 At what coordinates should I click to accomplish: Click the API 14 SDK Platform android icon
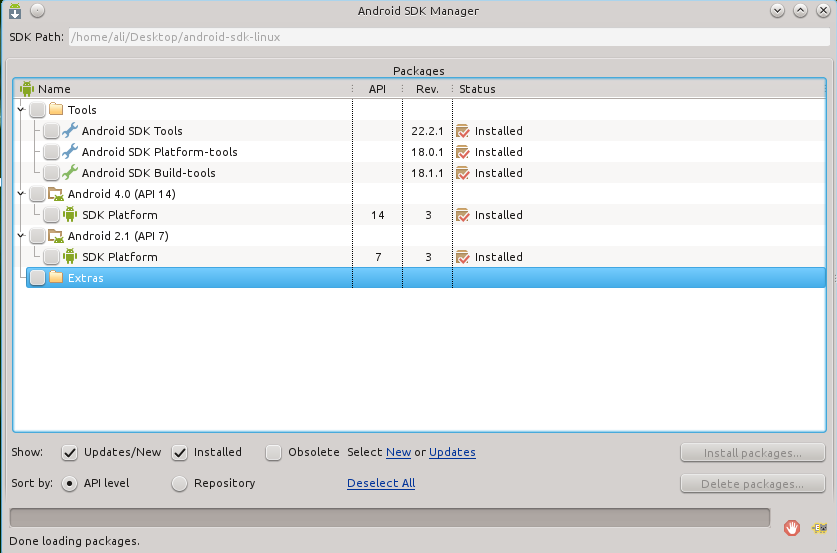click(x=70, y=215)
